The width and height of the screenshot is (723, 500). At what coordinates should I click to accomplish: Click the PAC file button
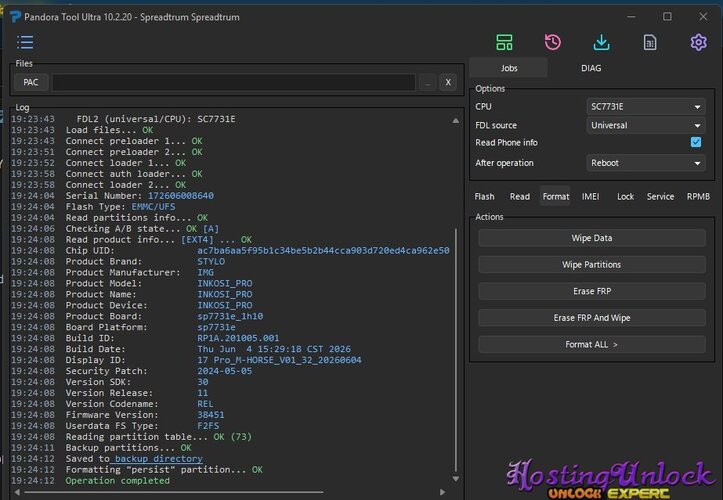point(31,83)
